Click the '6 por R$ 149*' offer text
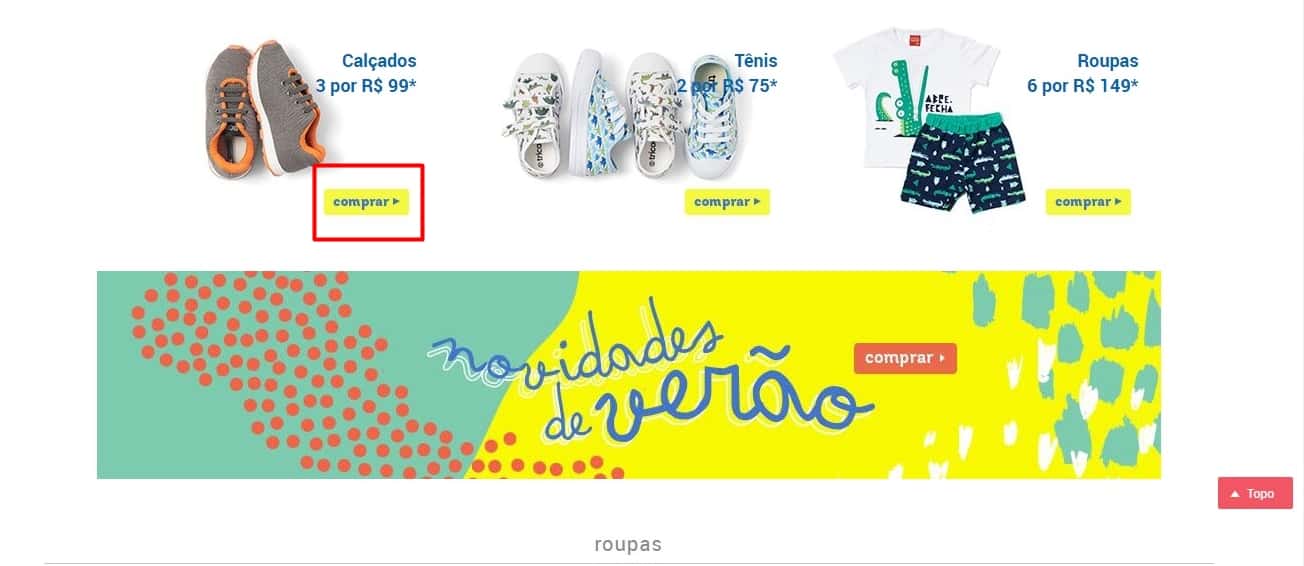The width and height of the screenshot is (1304, 566). [x=1083, y=86]
